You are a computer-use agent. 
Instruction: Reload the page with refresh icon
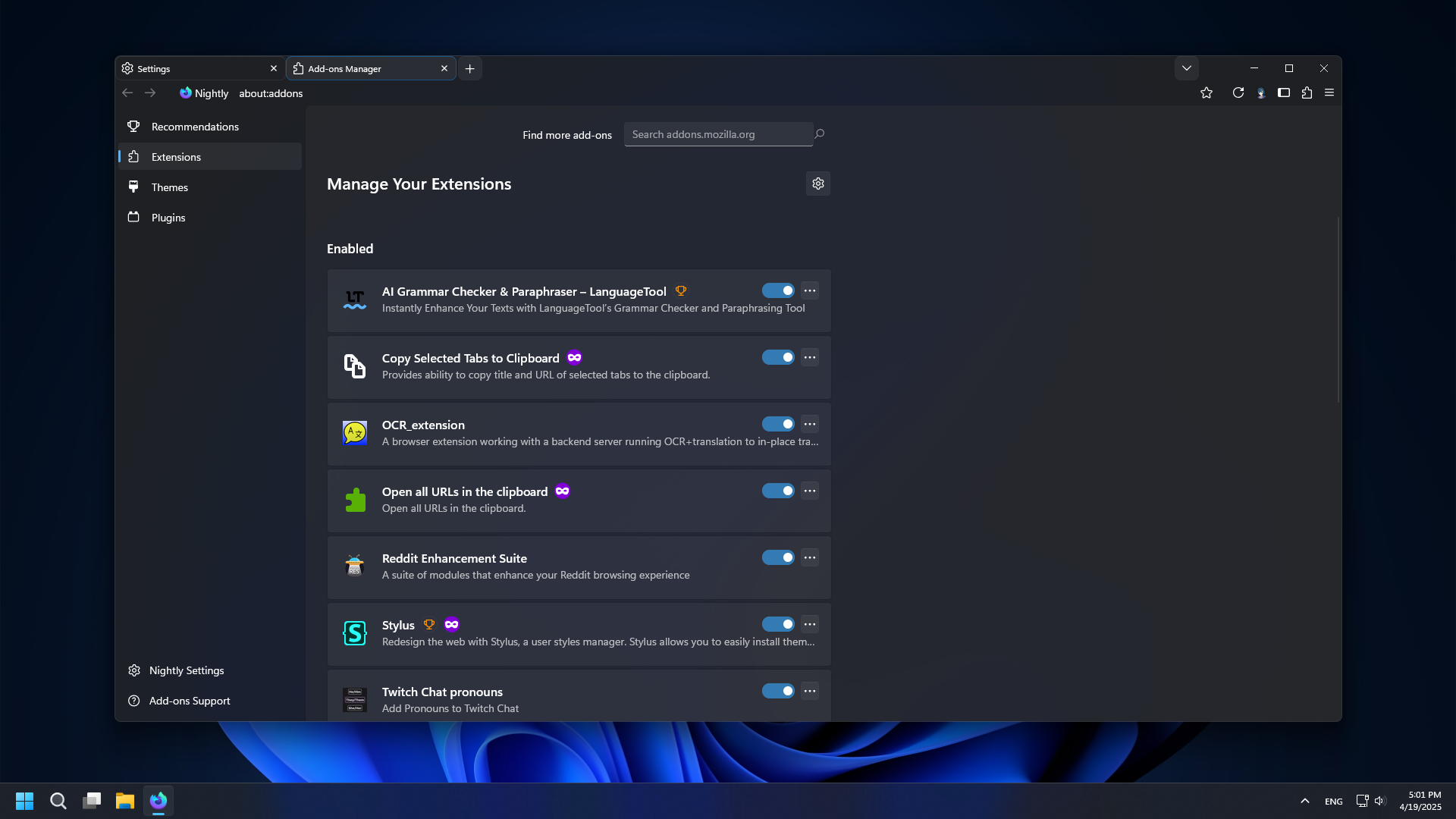1238,93
